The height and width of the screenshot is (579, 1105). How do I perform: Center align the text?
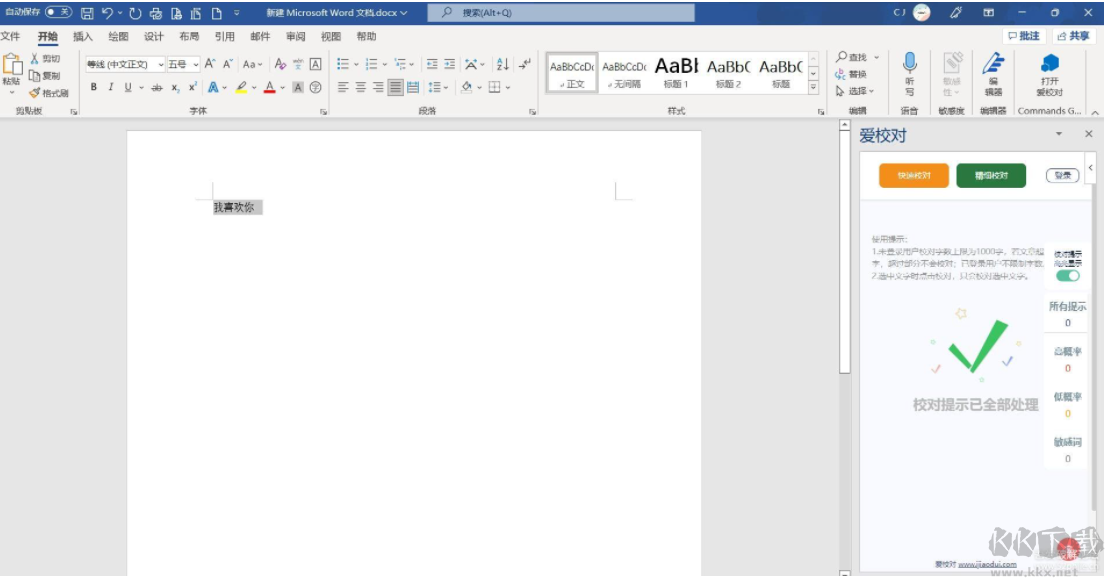tap(360, 87)
